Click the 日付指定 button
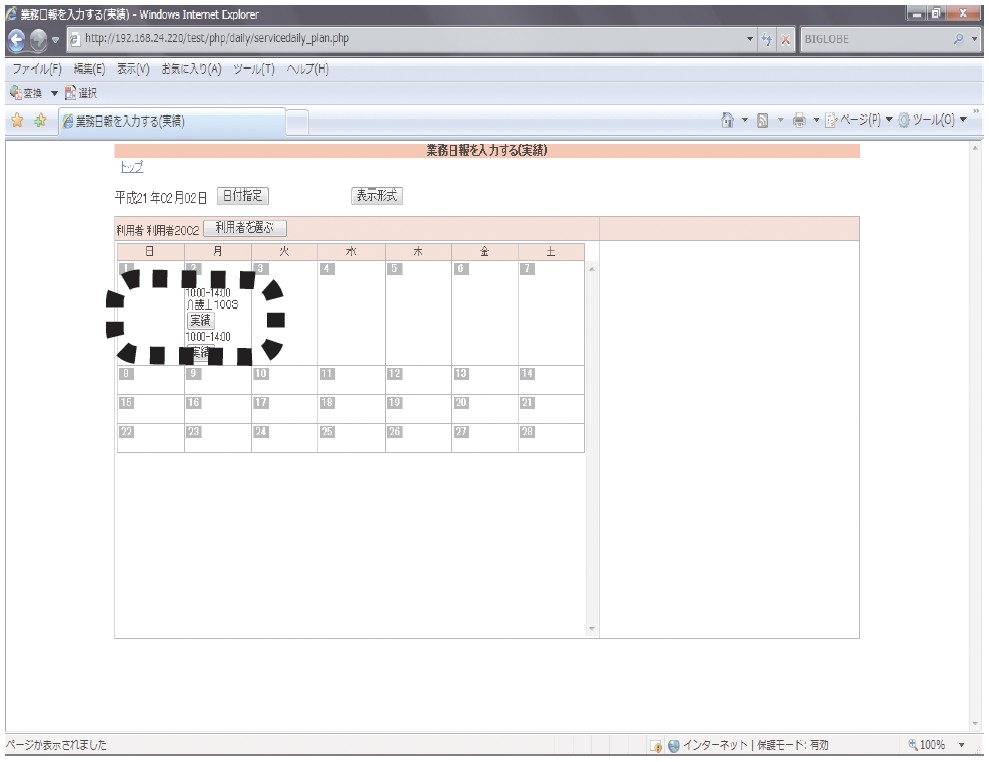 click(242, 196)
